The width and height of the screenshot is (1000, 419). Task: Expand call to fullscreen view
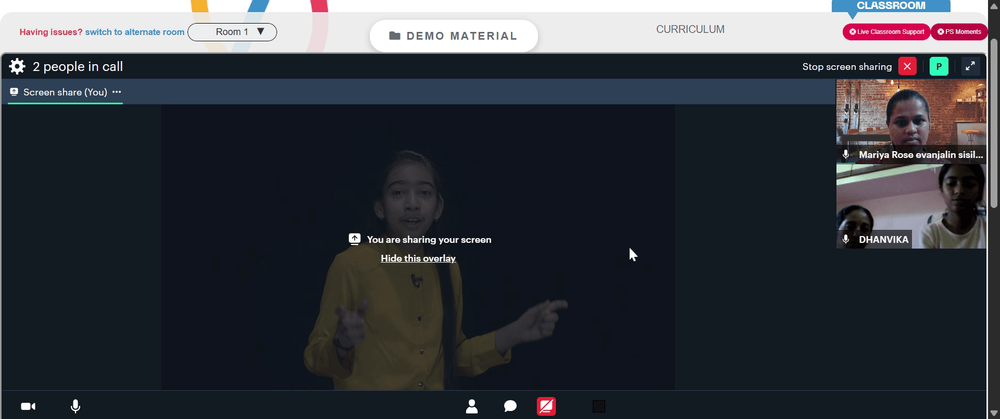click(x=970, y=66)
